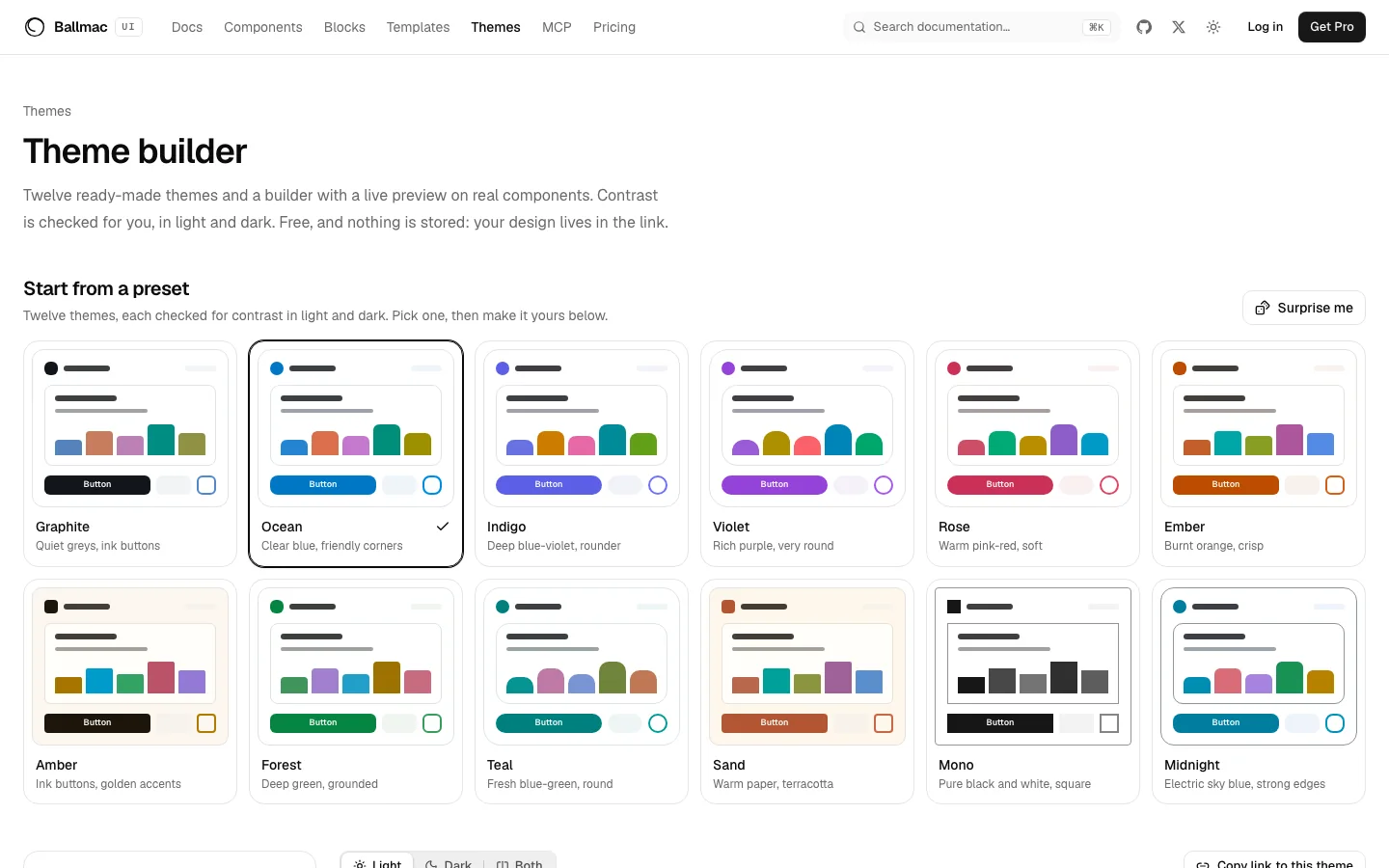Switch preview to the Dark tab
The height and width of the screenshot is (868, 1389).
pos(449,861)
